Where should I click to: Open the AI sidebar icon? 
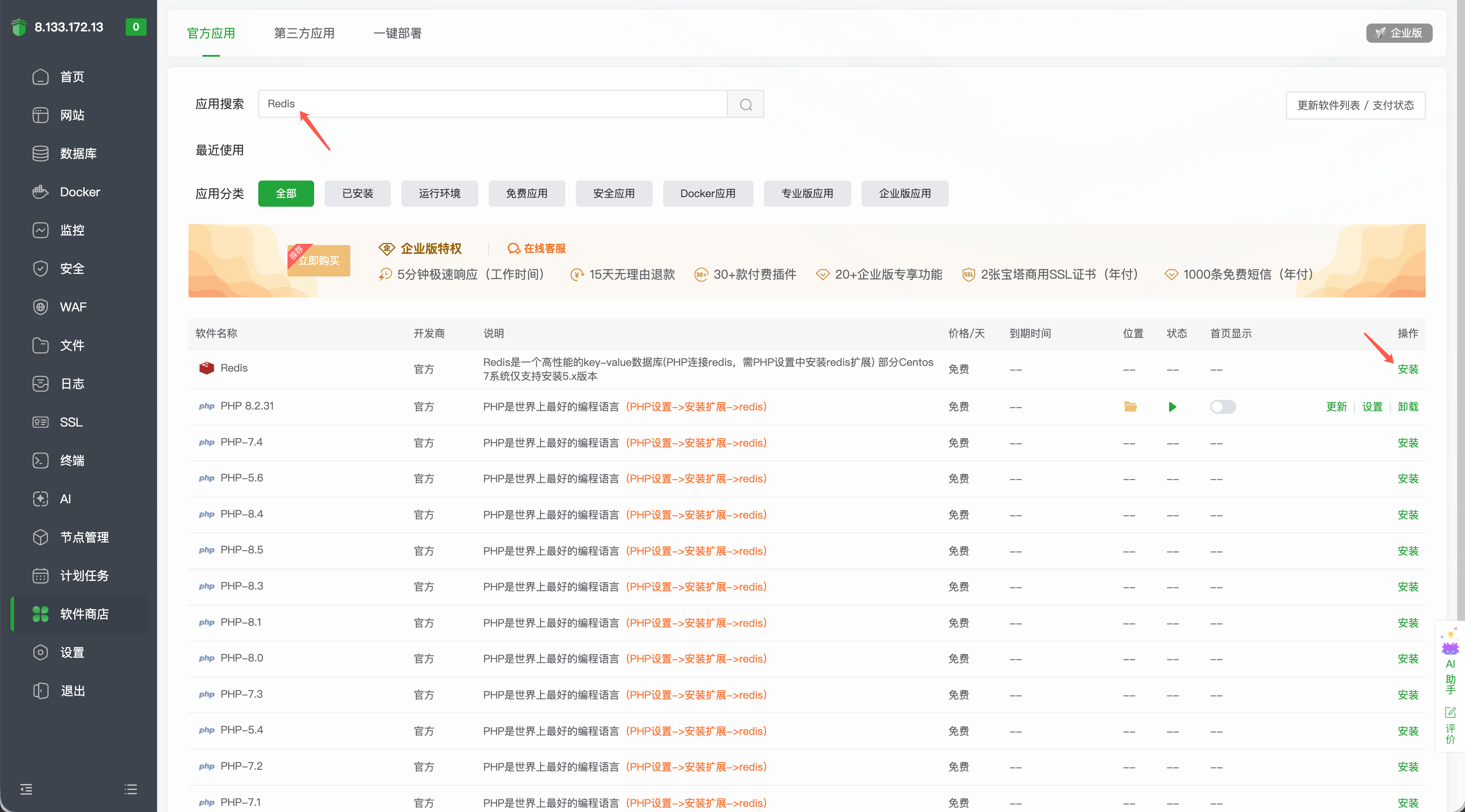(41, 499)
